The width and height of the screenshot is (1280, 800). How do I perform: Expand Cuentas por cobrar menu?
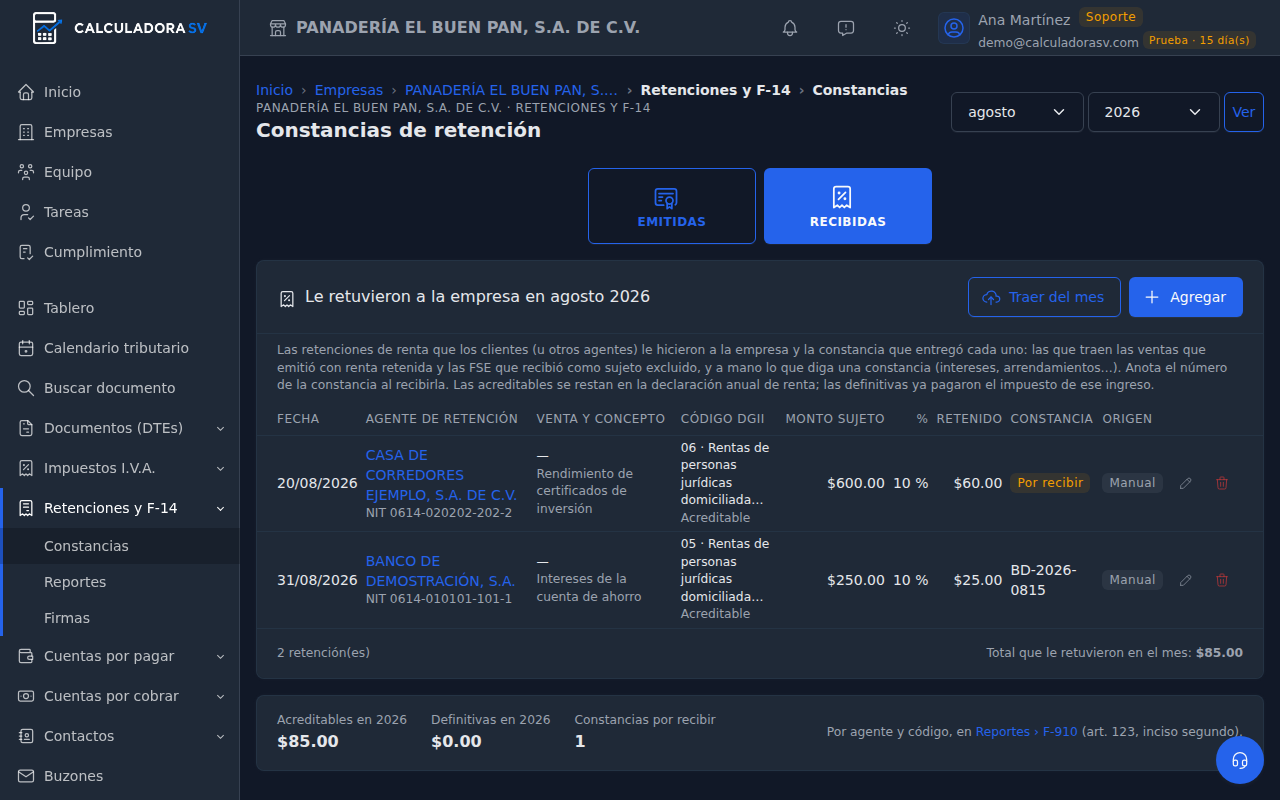click(120, 696)
